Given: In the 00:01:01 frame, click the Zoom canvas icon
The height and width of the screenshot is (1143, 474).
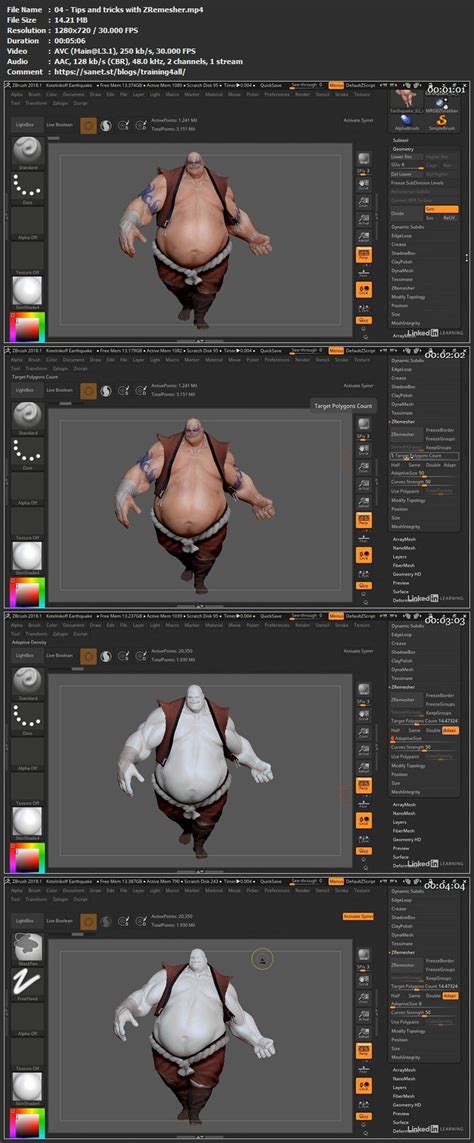Looking at the screenshot, I should pos(362,202).
